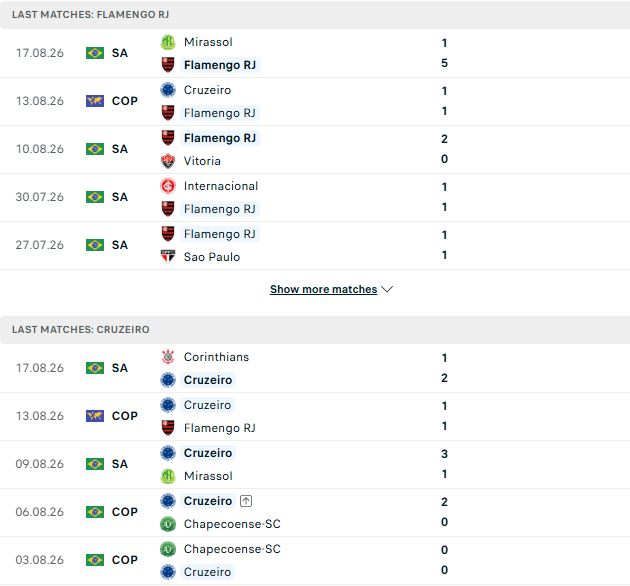Click Brazil flag in 09.08.26 row
The height and width of the screenshot is (586, 630).
coord(95,464)
